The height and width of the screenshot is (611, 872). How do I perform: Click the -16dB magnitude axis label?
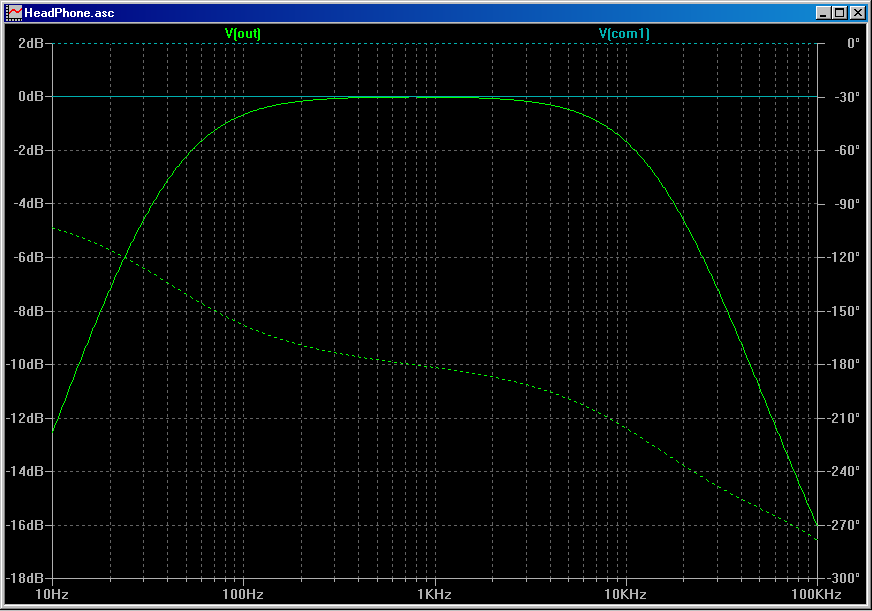click(x=25, y=525)
